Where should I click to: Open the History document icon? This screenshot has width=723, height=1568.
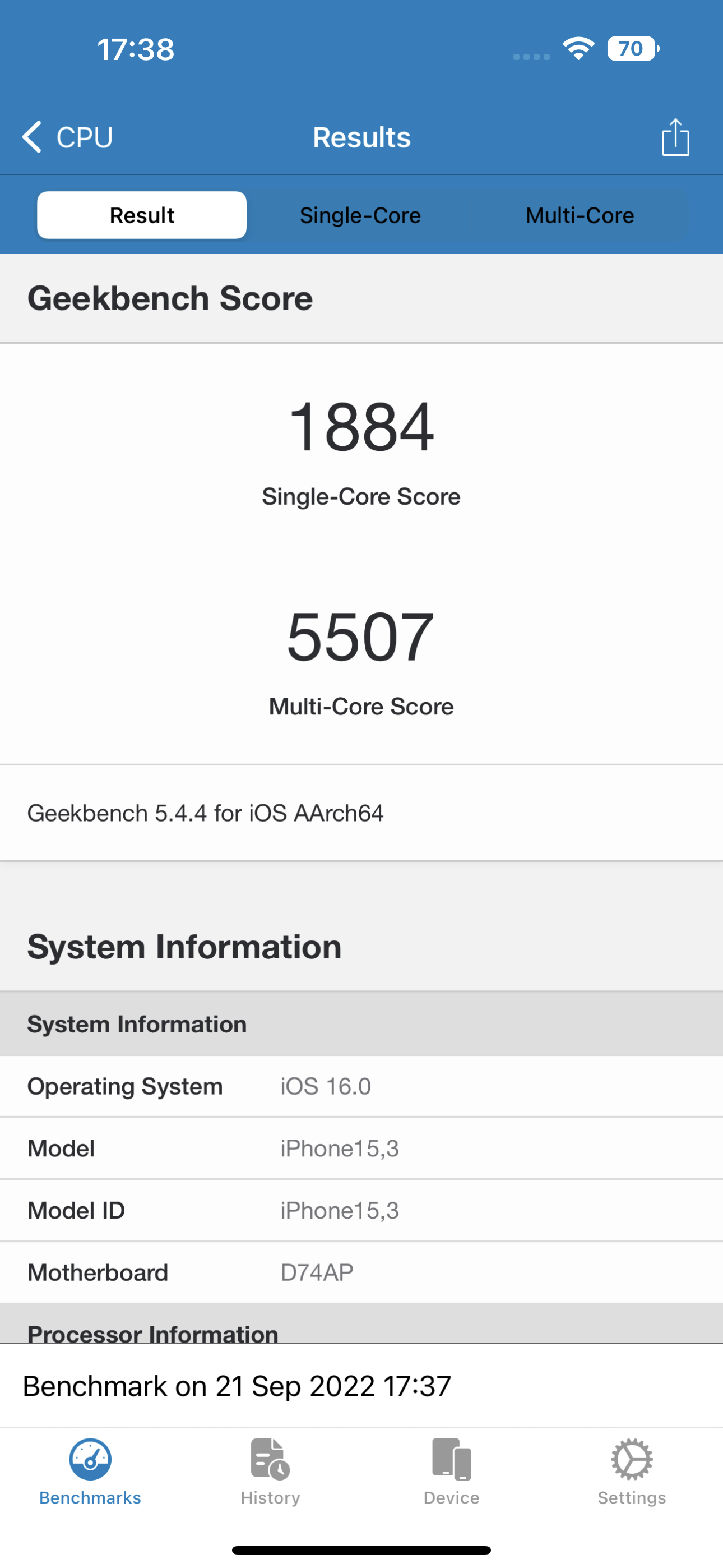tap(270, 1459)
